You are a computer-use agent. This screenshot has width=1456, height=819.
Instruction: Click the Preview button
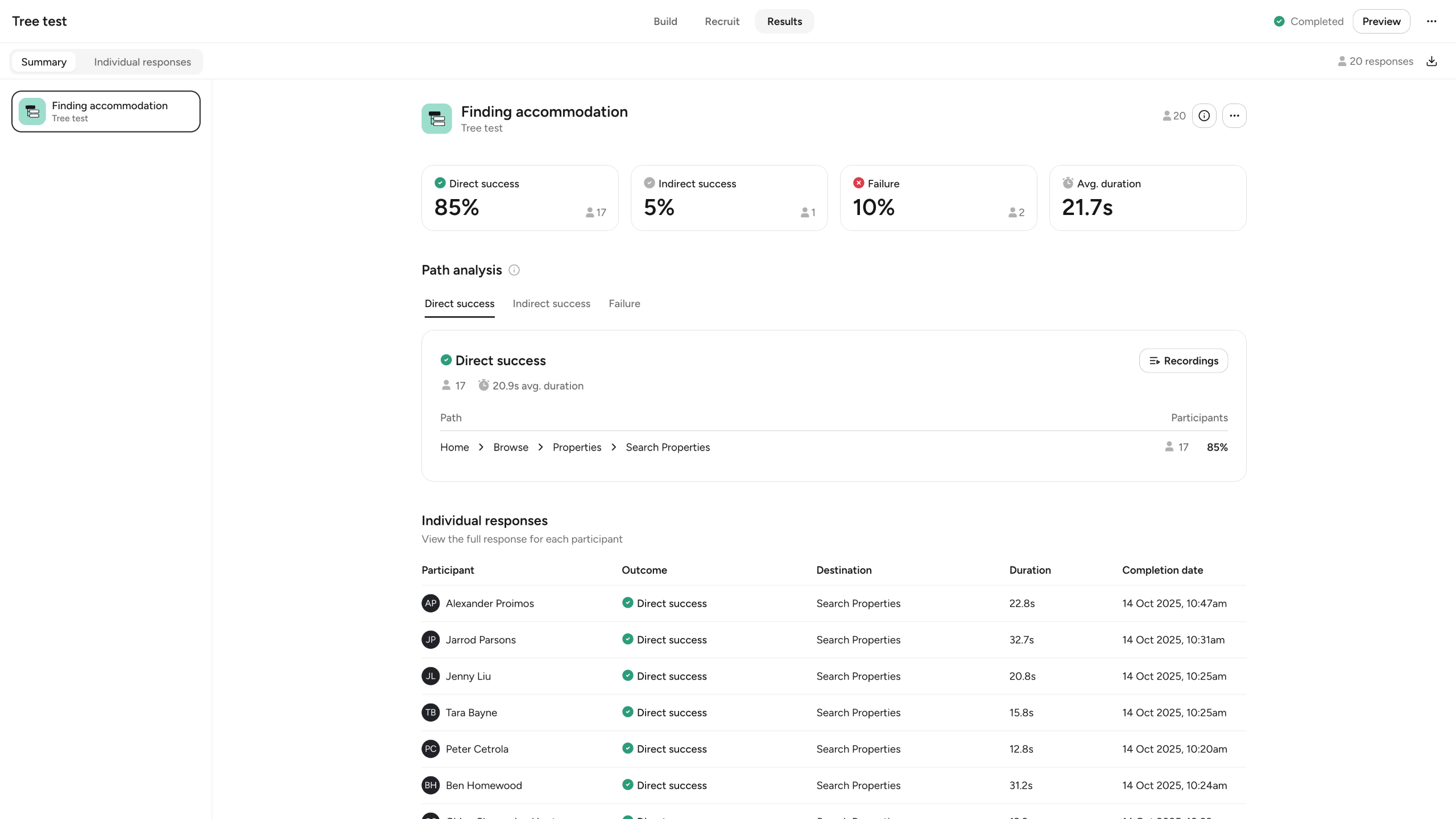pos(1381,22)
